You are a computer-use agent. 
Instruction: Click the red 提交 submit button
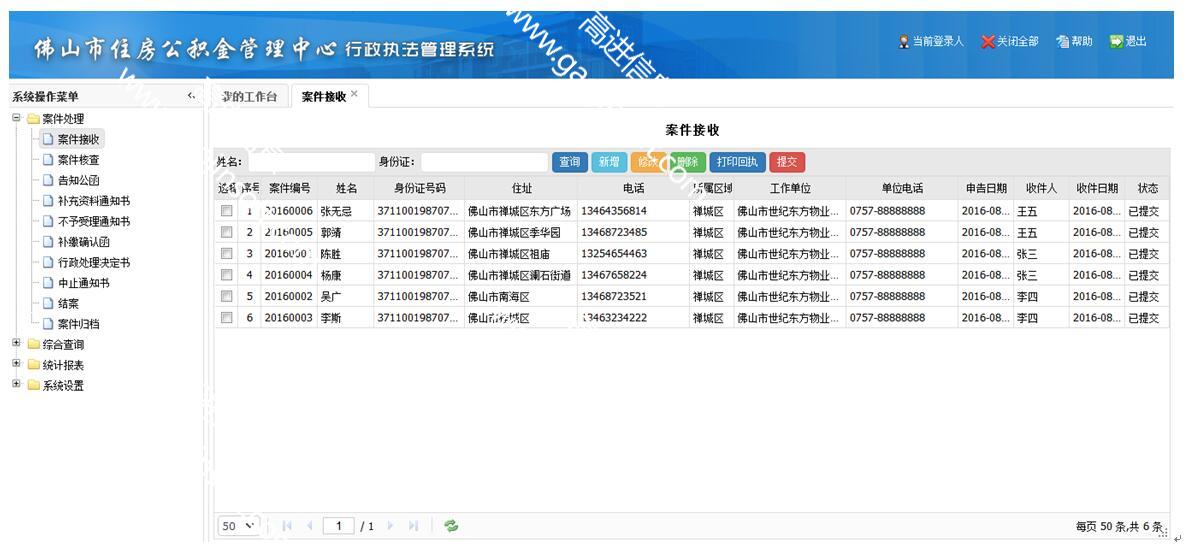[x=786, y=162]
